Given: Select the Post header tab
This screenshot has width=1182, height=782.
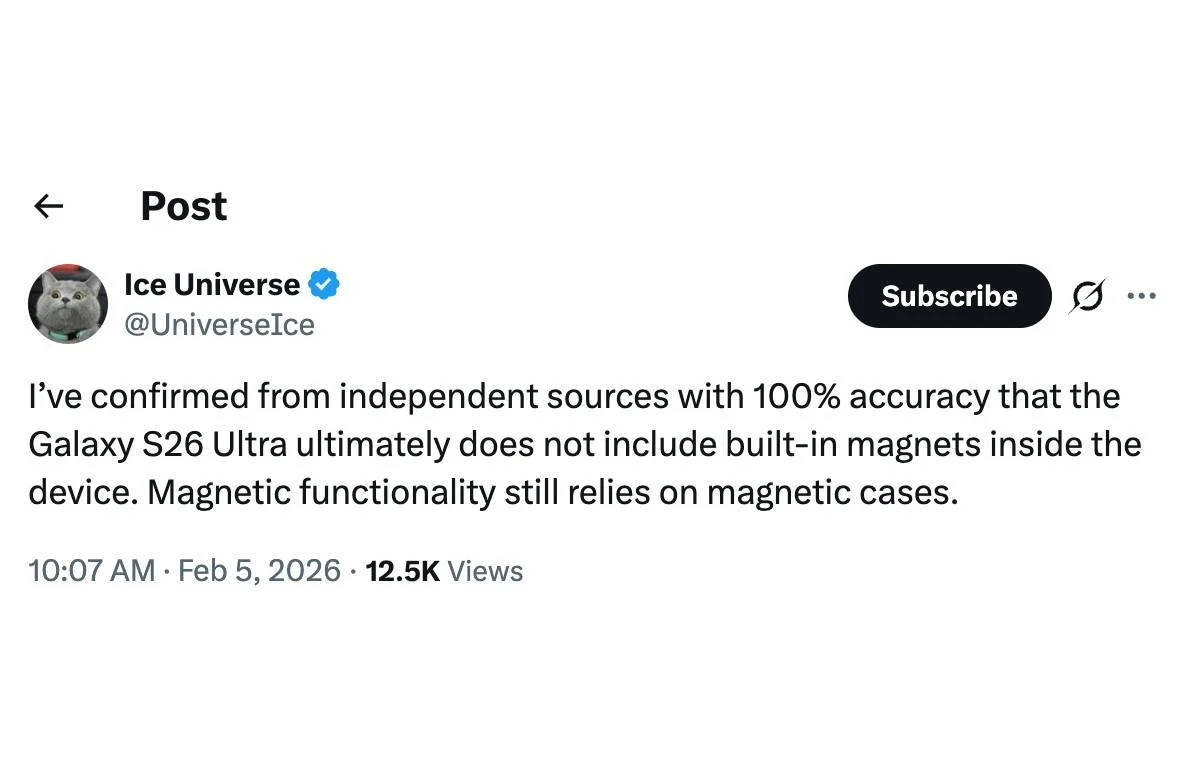Looking at the screenshot, I should pos(183,206).
